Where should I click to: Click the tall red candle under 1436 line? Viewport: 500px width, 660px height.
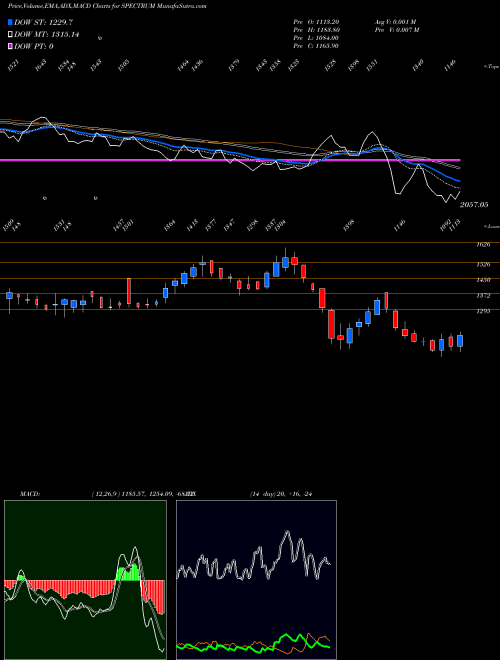click(129, 291)
